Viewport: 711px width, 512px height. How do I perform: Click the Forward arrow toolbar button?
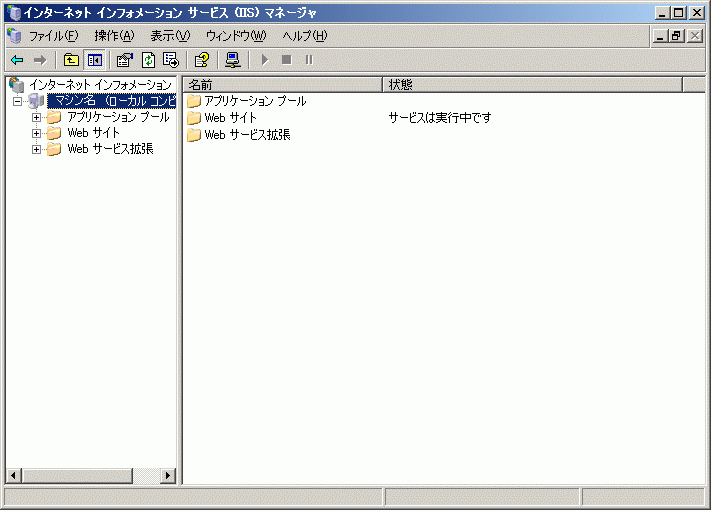tap(40, 60)
